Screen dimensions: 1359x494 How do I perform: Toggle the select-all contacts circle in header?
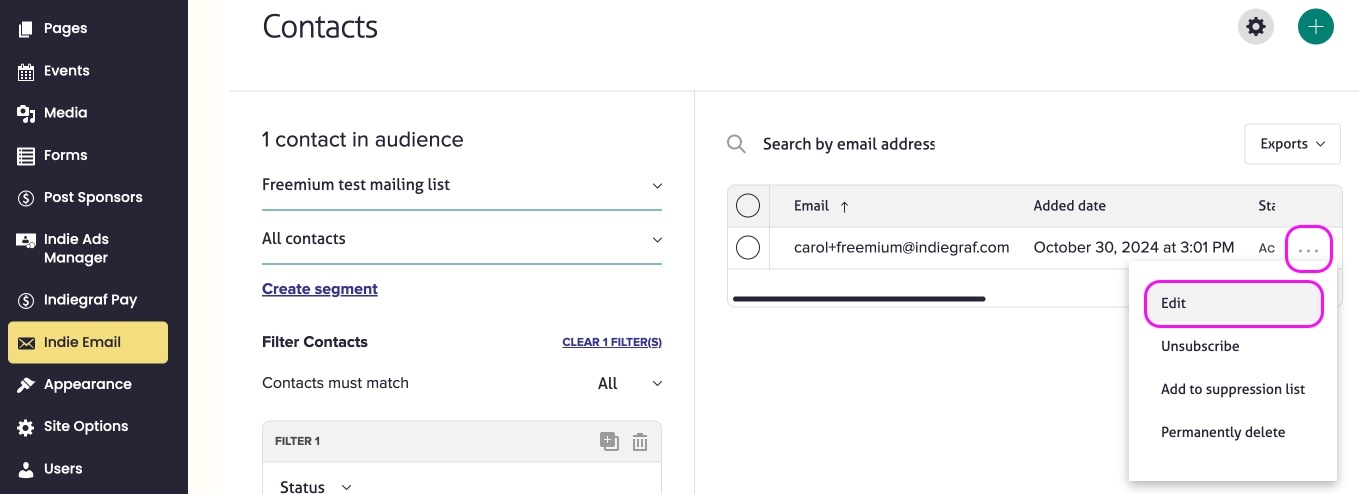click(748, 206)
